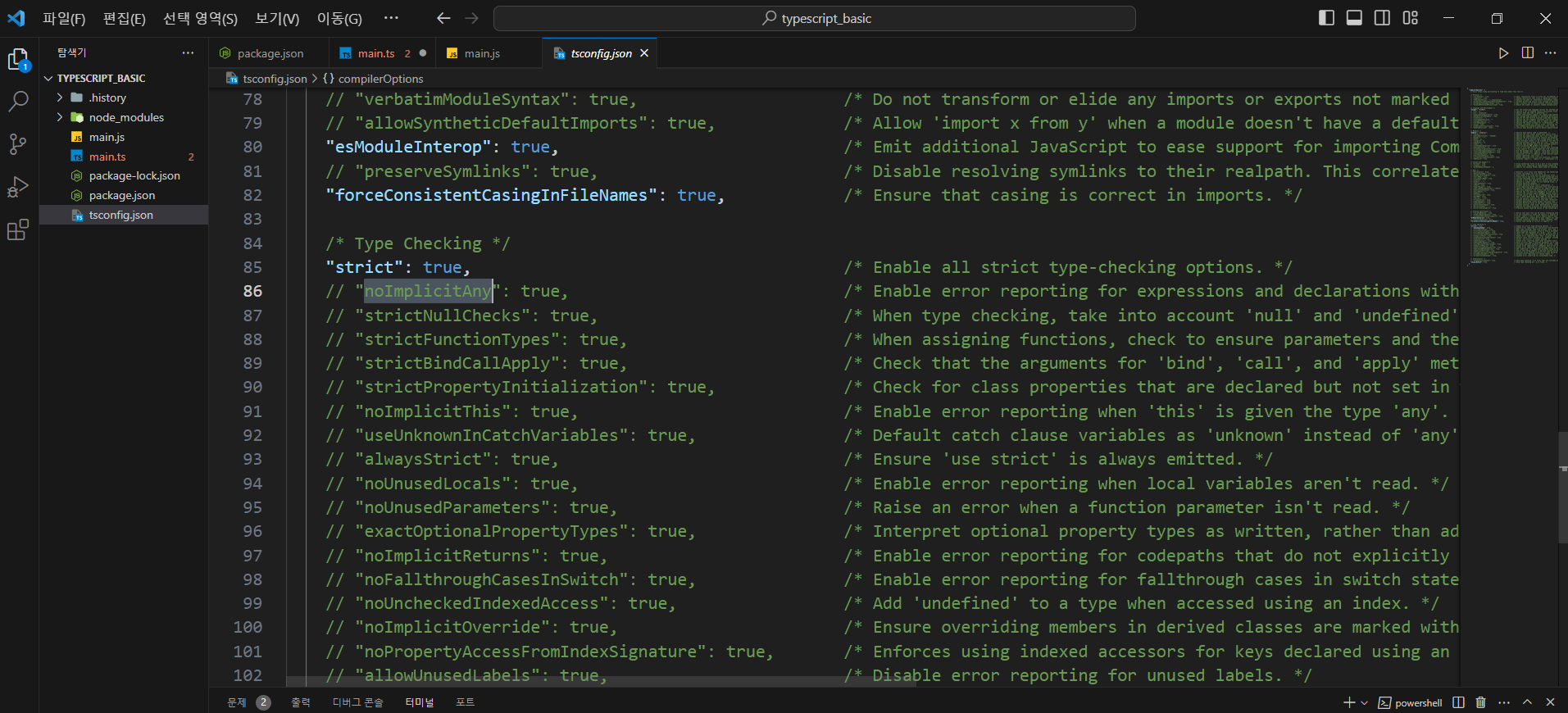This screenshot has height=713, width=1568.
Task: Maximize the panel with the up chevron
Action: 1527,702
